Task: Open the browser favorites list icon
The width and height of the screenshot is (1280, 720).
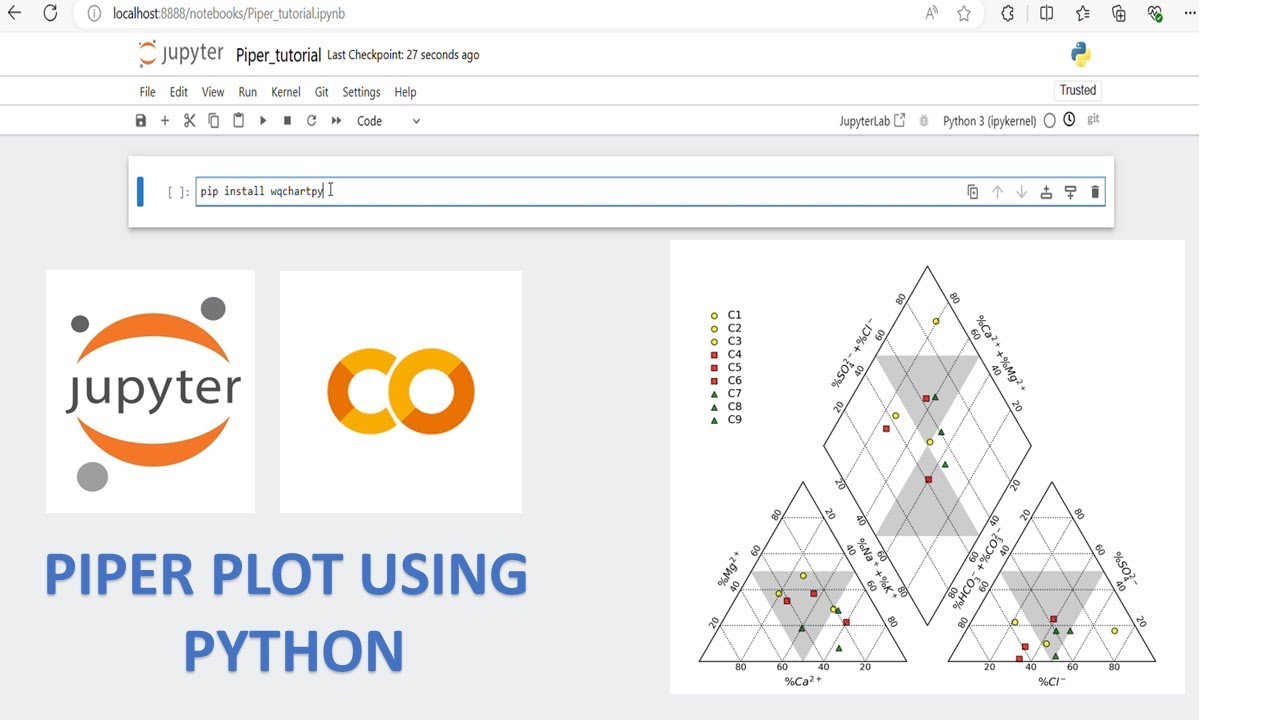Action: pyautogui.click(x=1083, y=14)
